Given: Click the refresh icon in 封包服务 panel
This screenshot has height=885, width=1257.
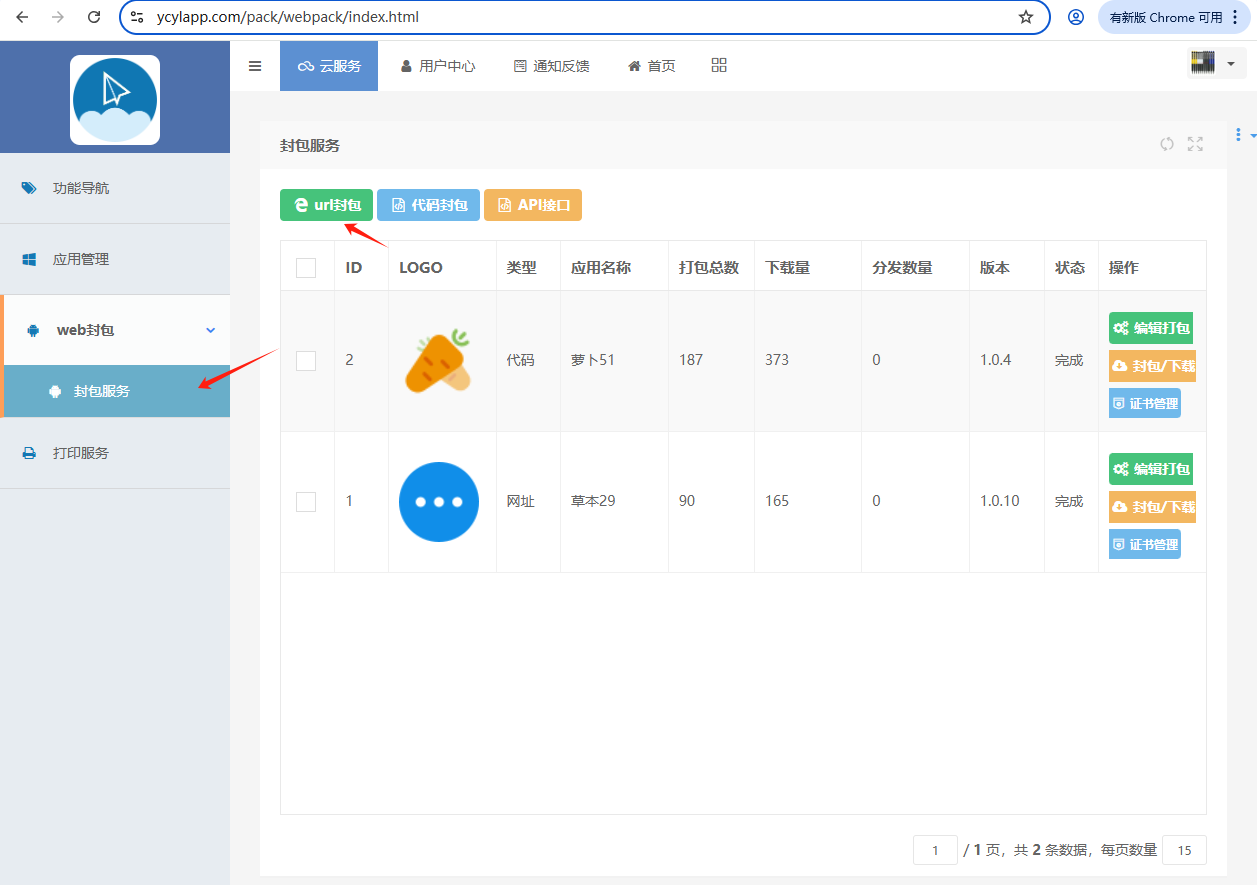Looking at the screenshot, I should click(1167, 144).
